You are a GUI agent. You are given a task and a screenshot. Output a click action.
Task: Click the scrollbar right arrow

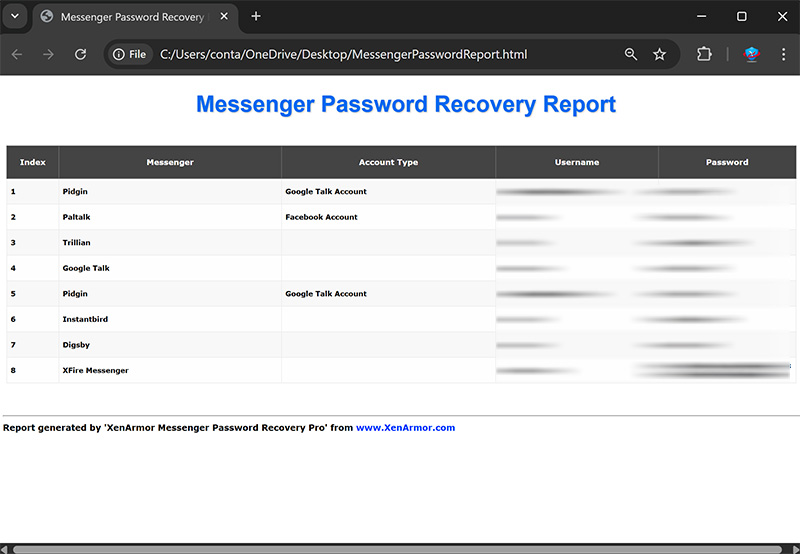(794, 549)
